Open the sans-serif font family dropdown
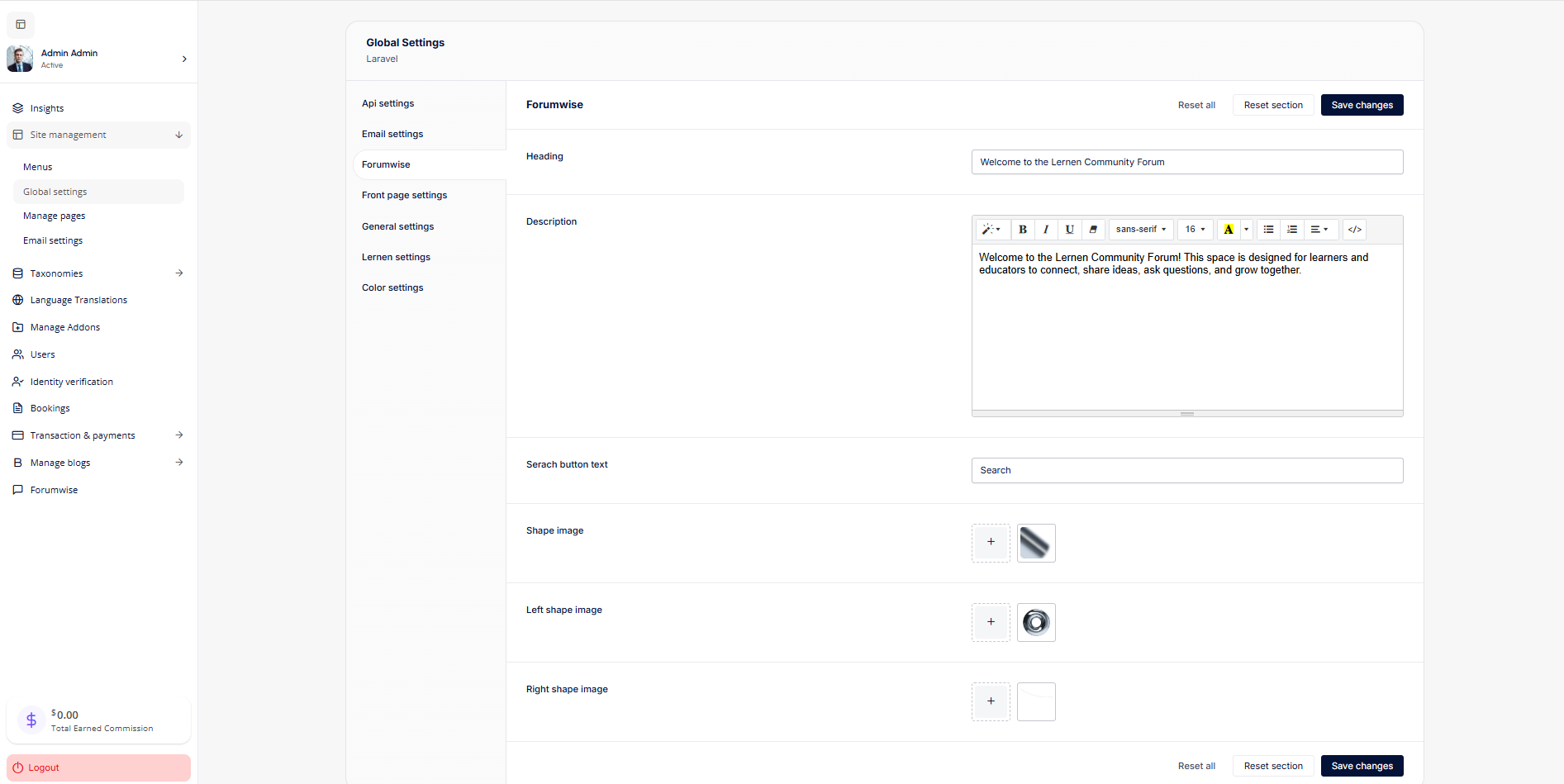 tap(1141, 230)
